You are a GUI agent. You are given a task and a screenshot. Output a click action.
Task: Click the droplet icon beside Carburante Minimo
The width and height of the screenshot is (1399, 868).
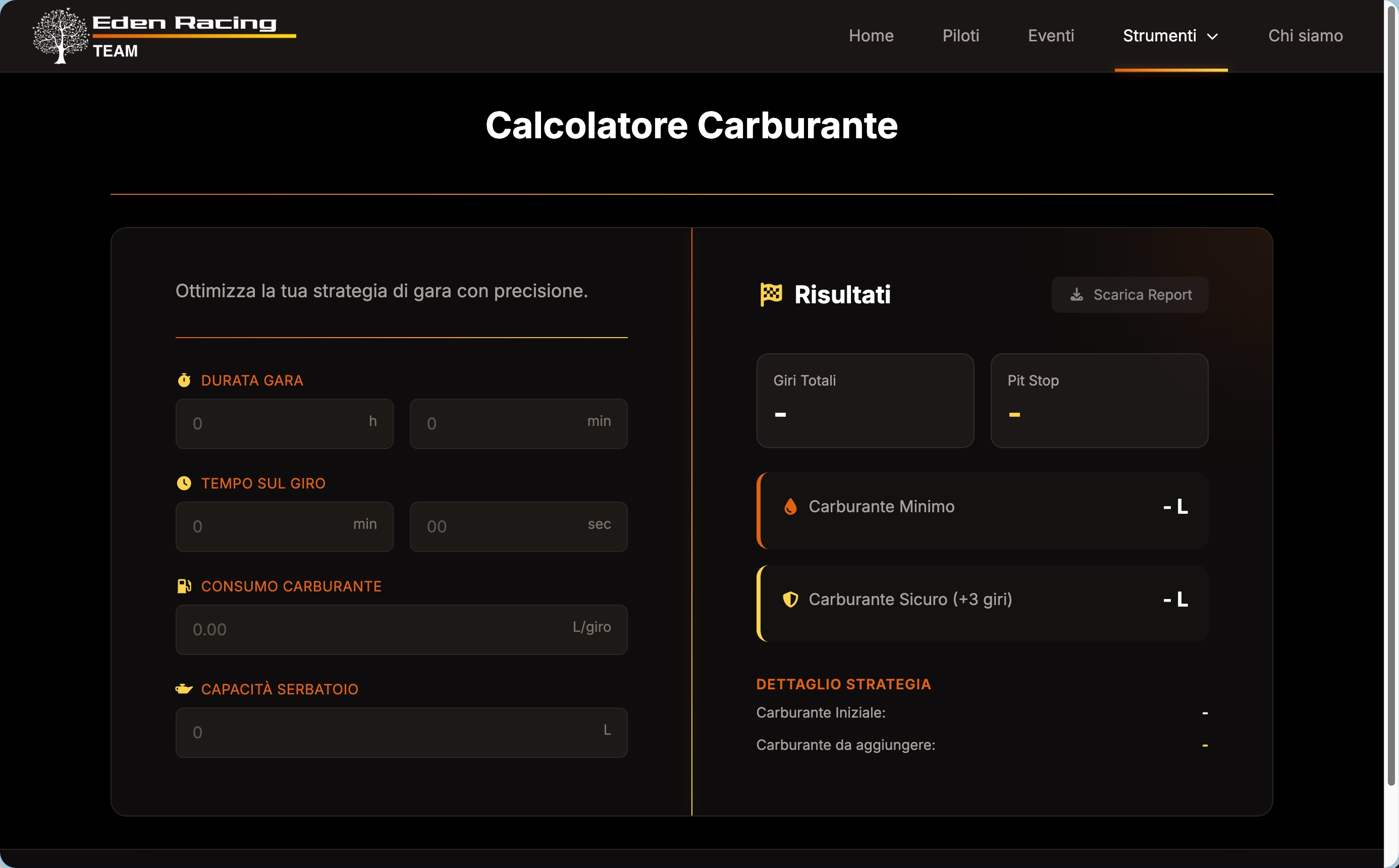pyautogui.click(x=791, y=506)
